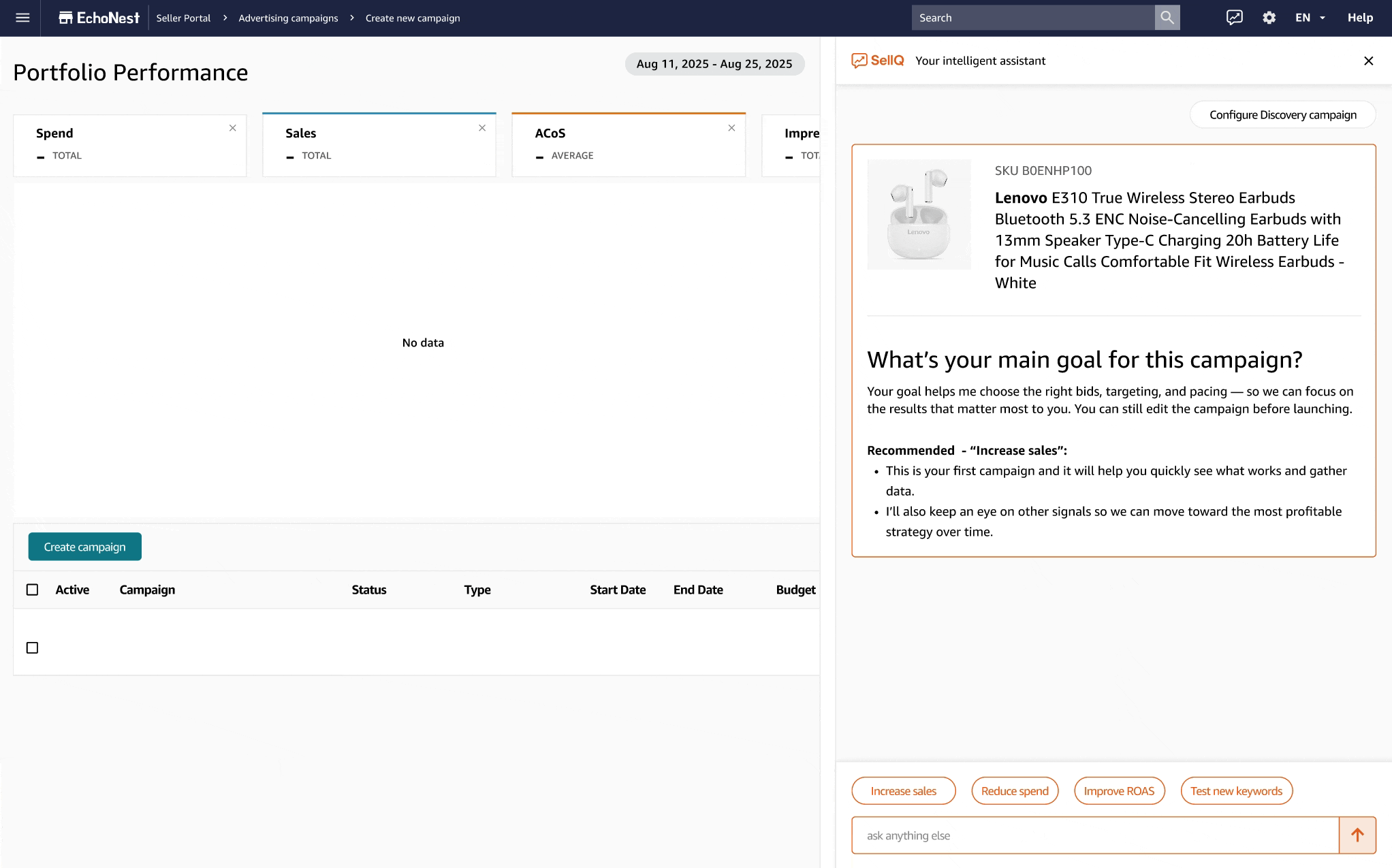Image resolution: width=1392 pixels, height=868 pixels.
Task: Close the SellQ assistant panel
Action: pyautogui.click(x=1368, y=61)
